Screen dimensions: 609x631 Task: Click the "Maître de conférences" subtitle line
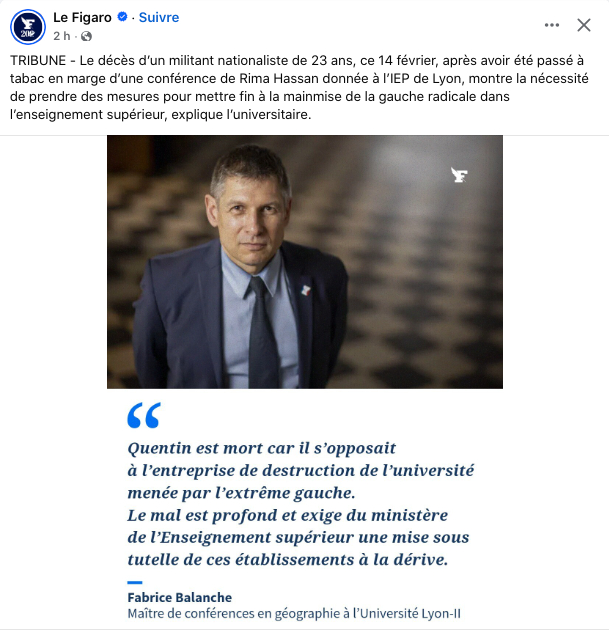294,614
